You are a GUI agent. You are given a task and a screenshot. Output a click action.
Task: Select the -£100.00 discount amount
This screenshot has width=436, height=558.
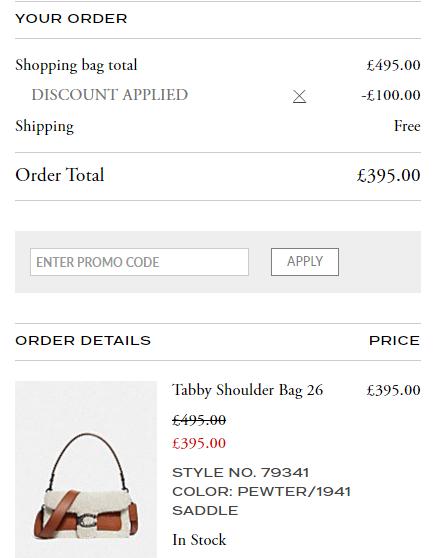(x=391, y=95)
